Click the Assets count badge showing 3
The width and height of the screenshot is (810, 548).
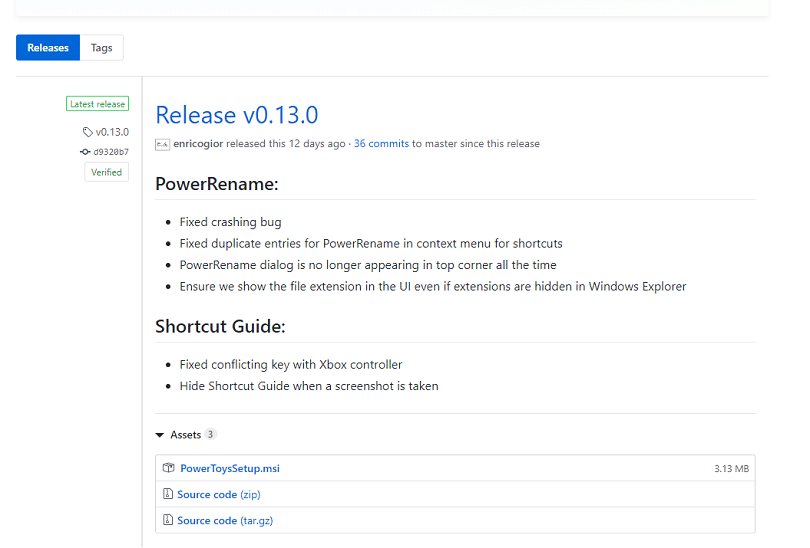[x=211, y=435]
